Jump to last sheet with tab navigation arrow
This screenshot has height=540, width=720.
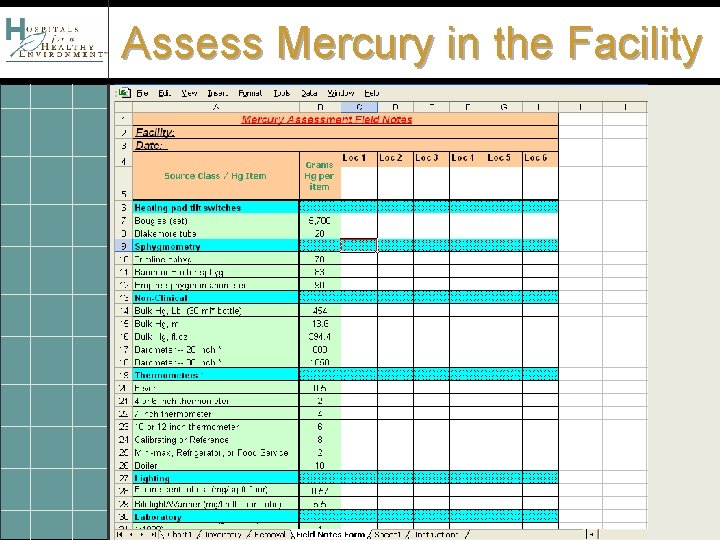(153, 534)
